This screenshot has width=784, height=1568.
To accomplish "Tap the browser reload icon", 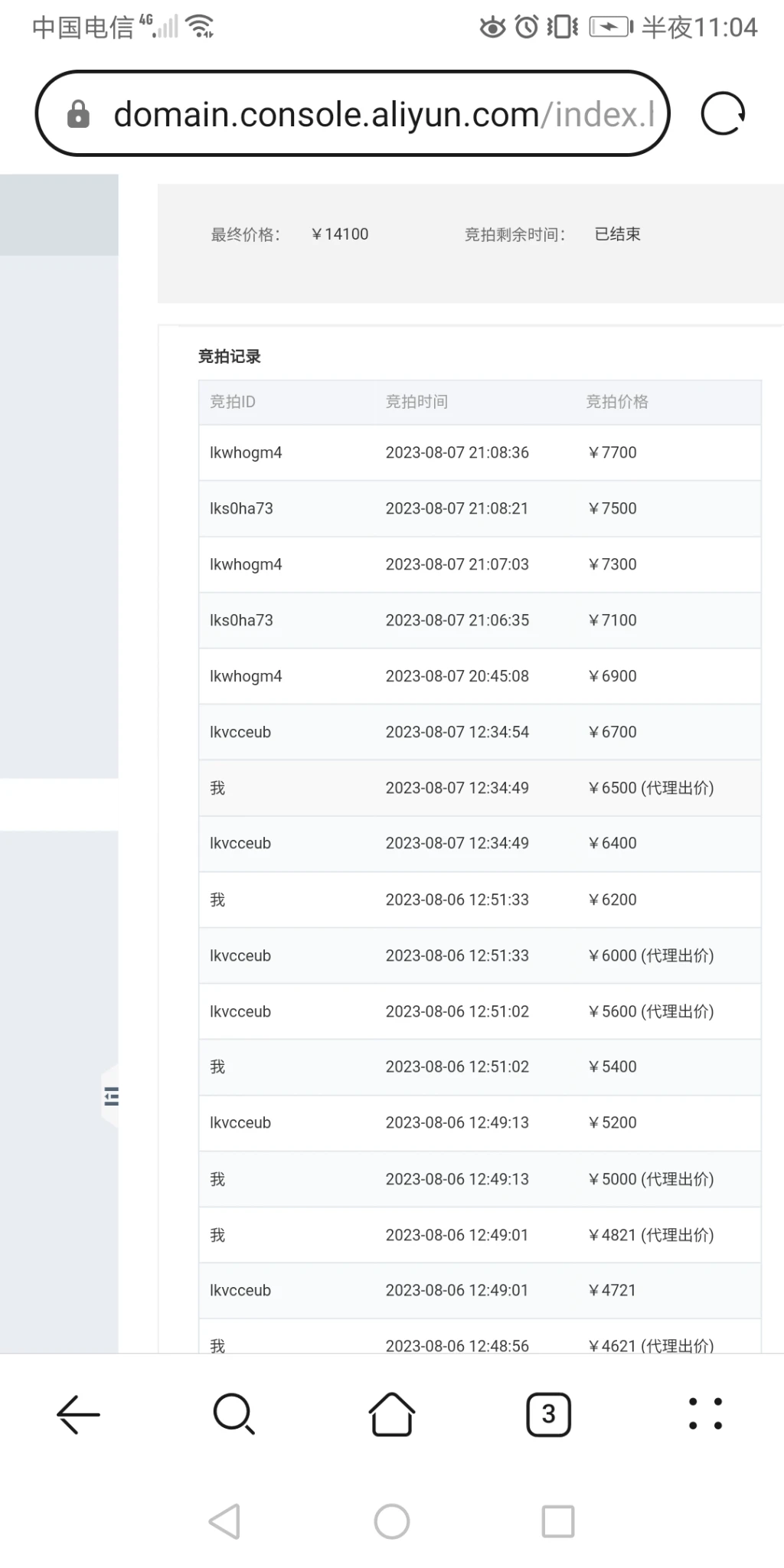I will click(723, 114).
